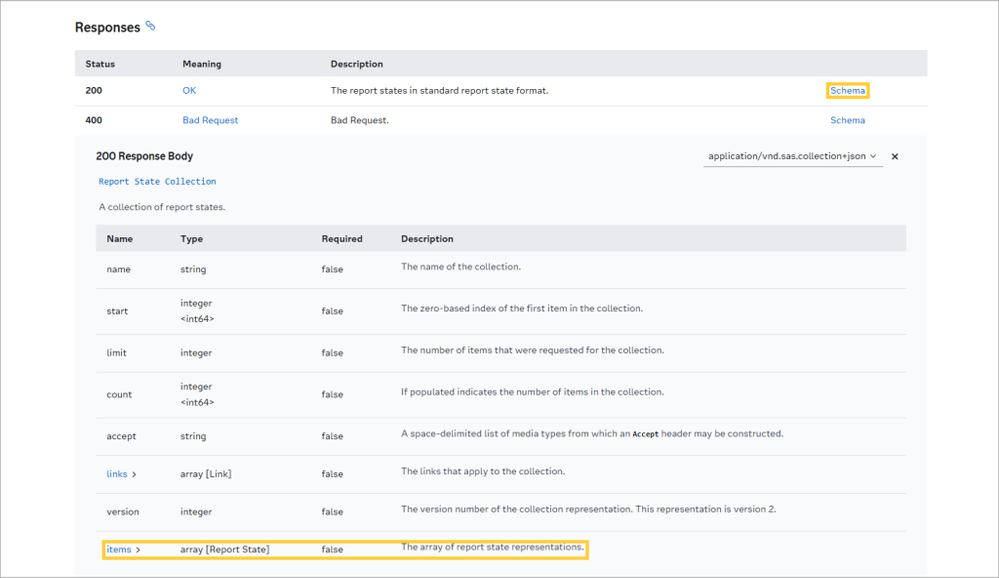999x578 pixels.
Task: Open the Schema link for Bad Request
Action: point(847,120)
